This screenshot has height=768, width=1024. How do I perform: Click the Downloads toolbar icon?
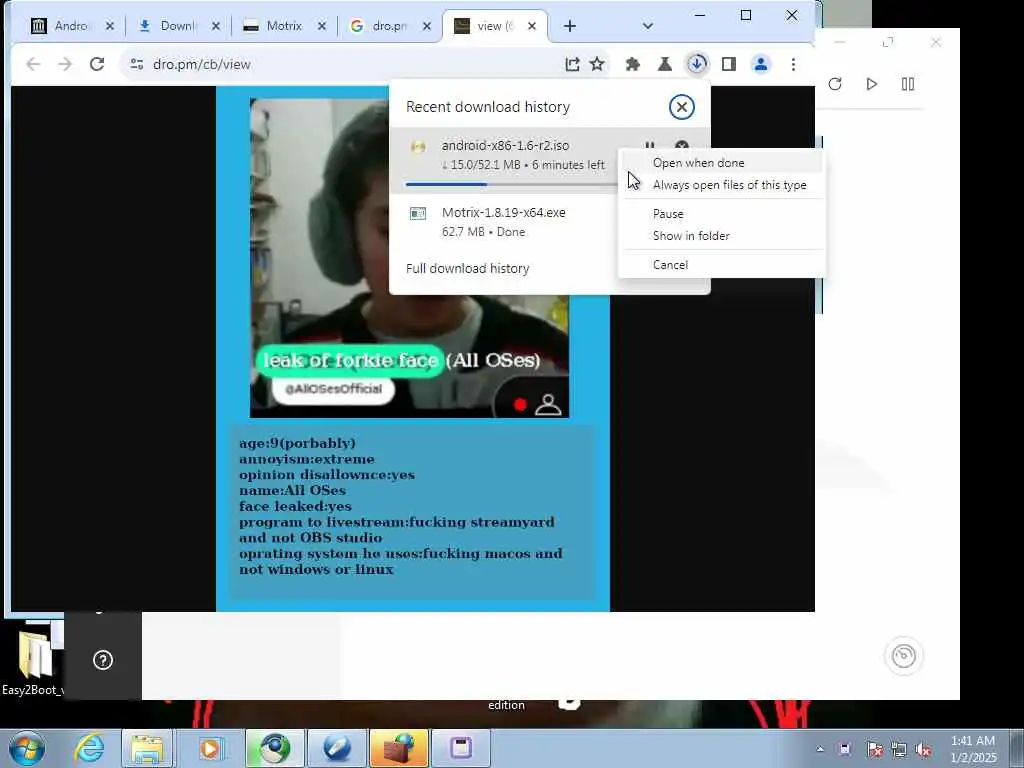[697, 64]
